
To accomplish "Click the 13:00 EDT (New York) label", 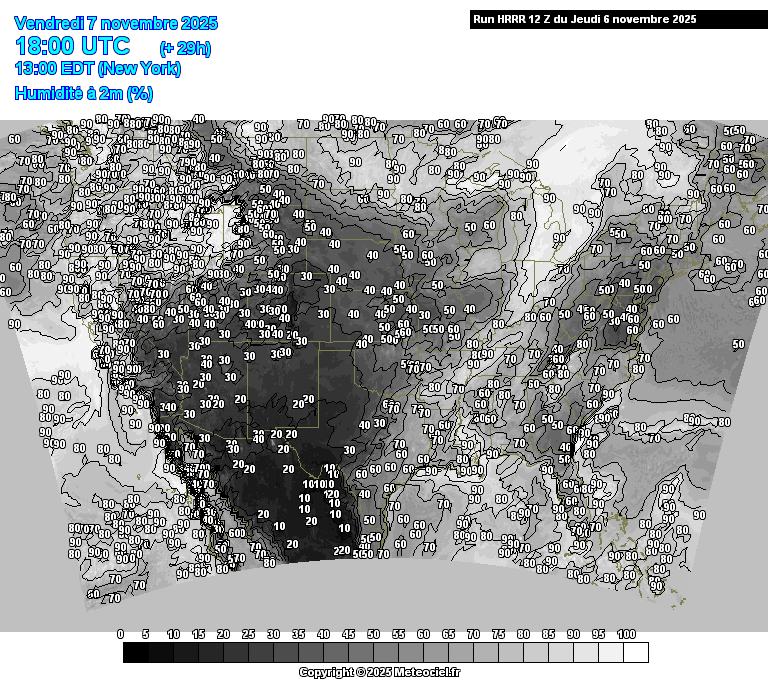I will [x=97, y=69].
